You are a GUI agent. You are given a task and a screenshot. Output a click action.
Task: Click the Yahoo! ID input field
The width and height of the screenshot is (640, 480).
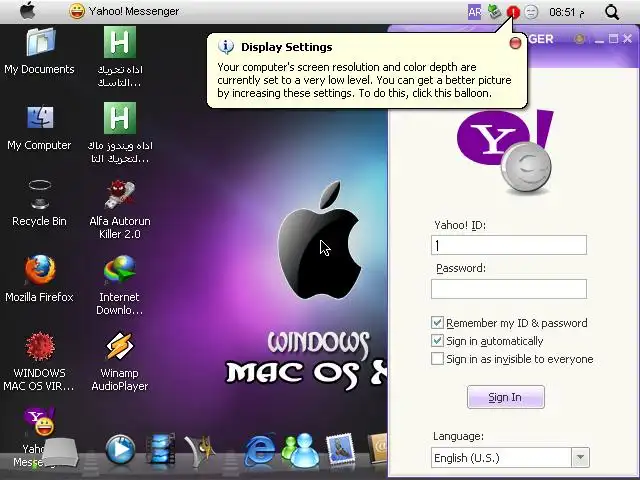coord(509,245)
